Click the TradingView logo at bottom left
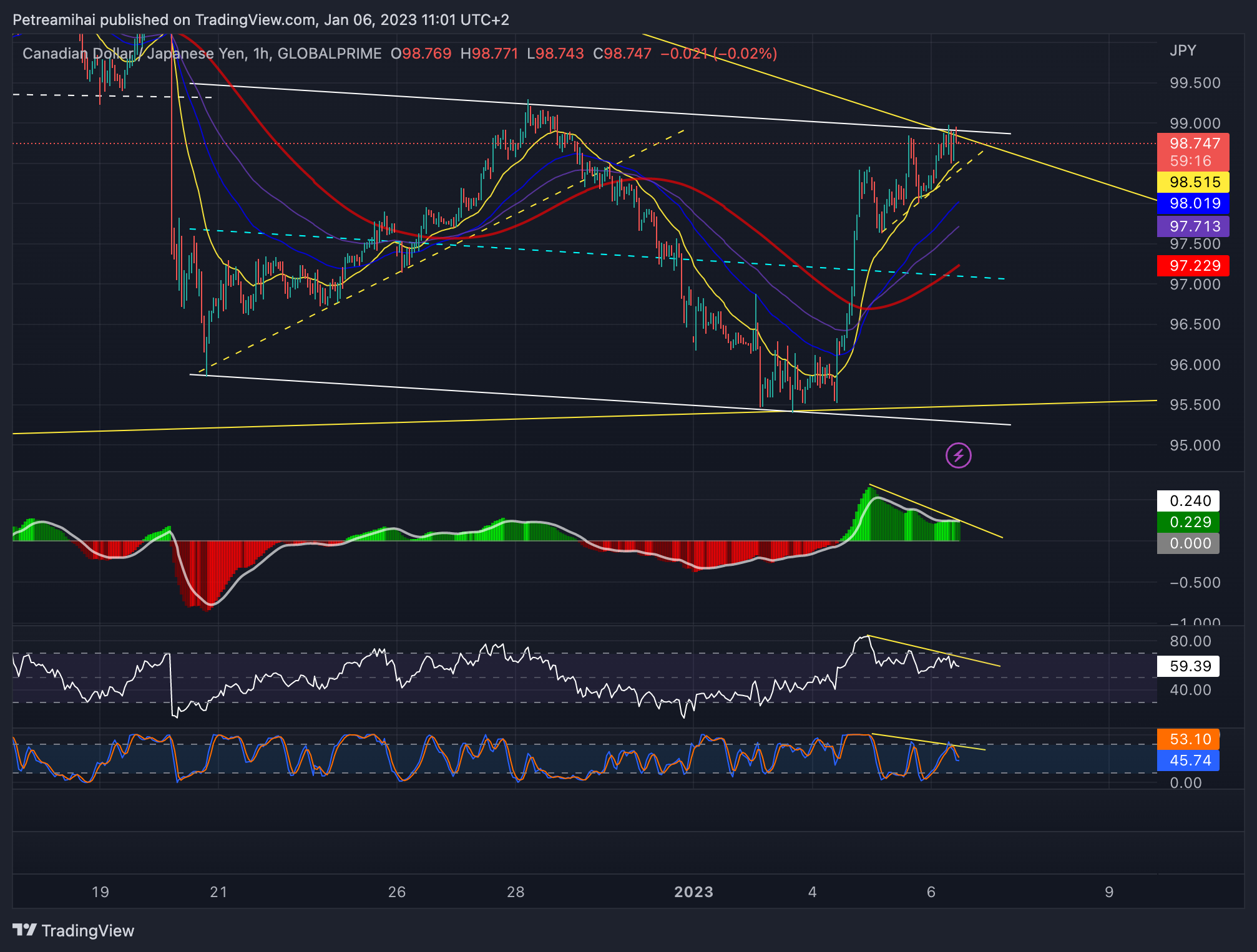The height and width of the screenshot is (952, 1257). [74, 931]
